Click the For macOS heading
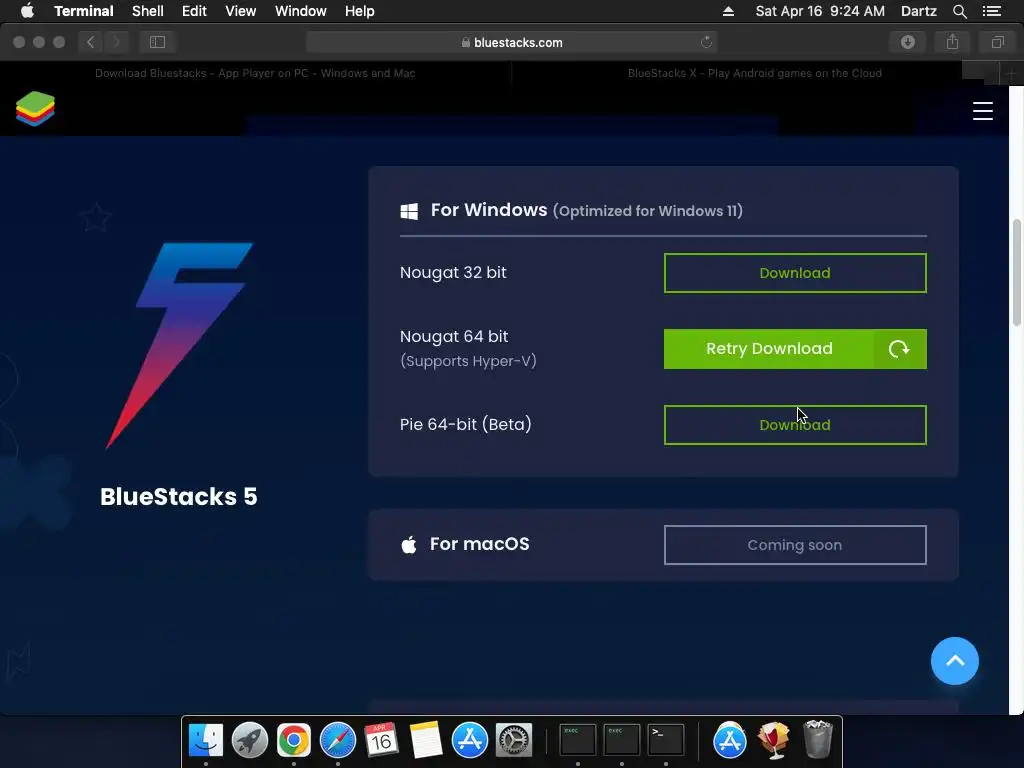 [479, 544]
